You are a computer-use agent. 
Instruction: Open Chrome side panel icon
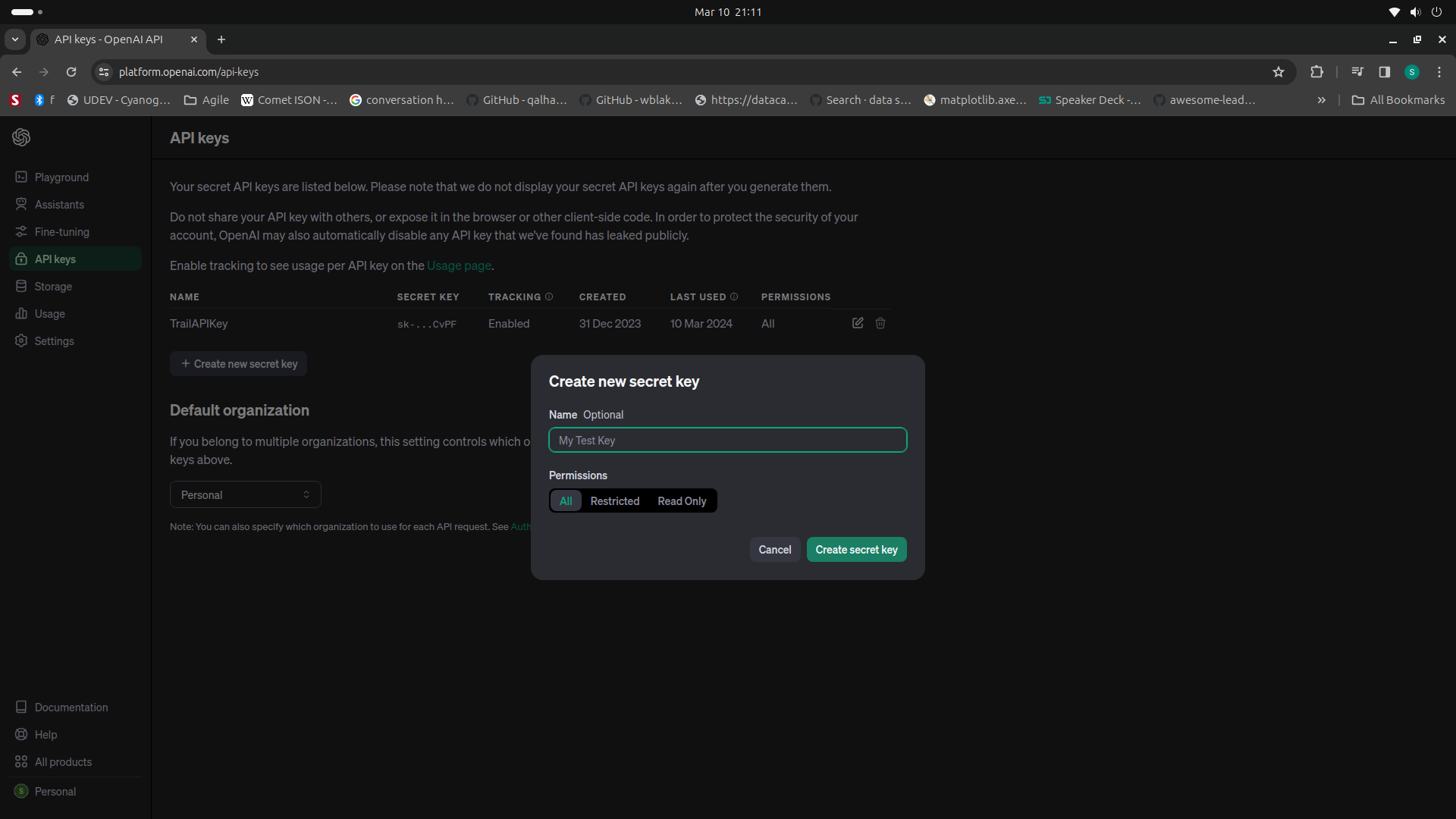coord(1384,72)
